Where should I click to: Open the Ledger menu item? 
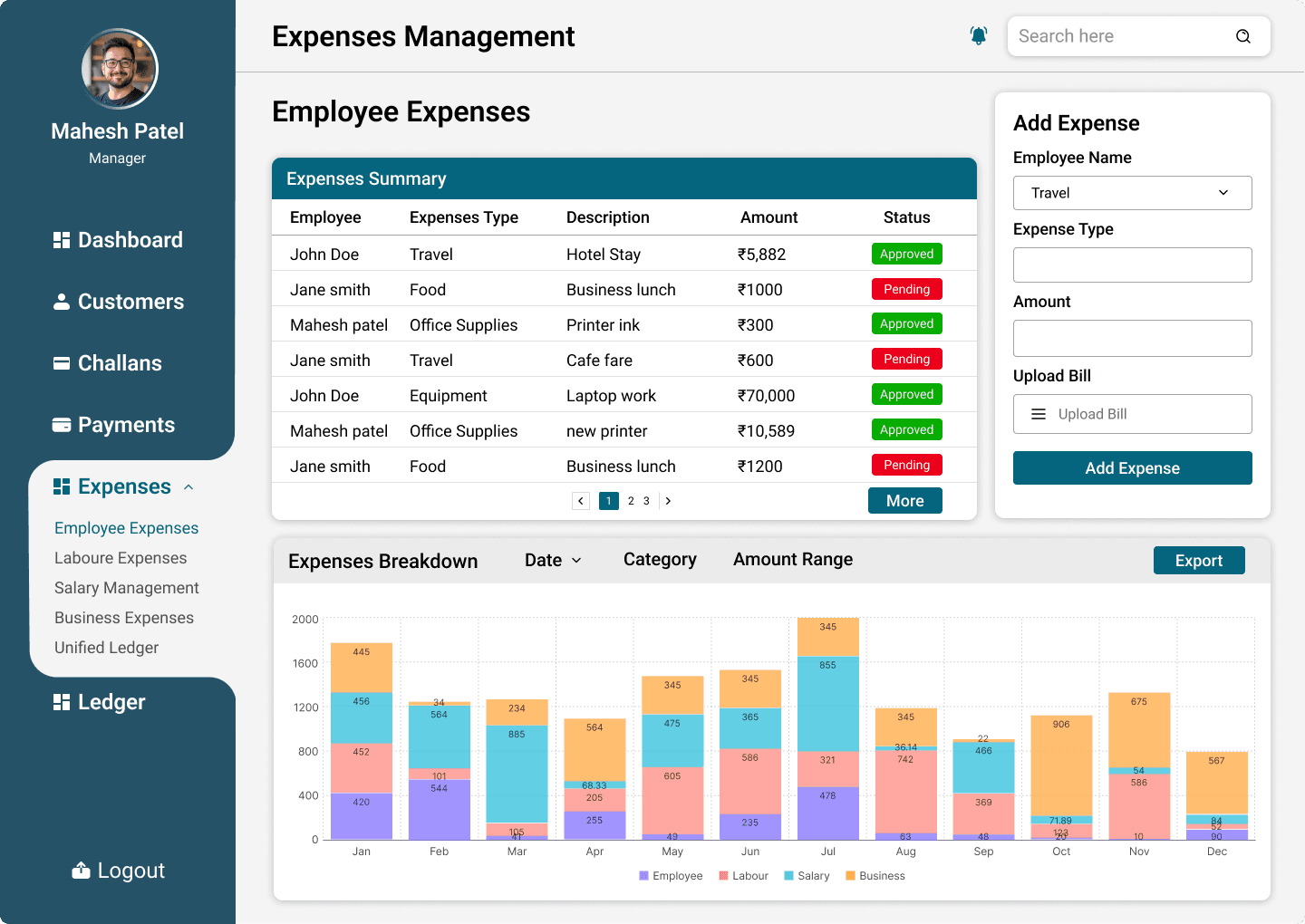click(99, 702)
